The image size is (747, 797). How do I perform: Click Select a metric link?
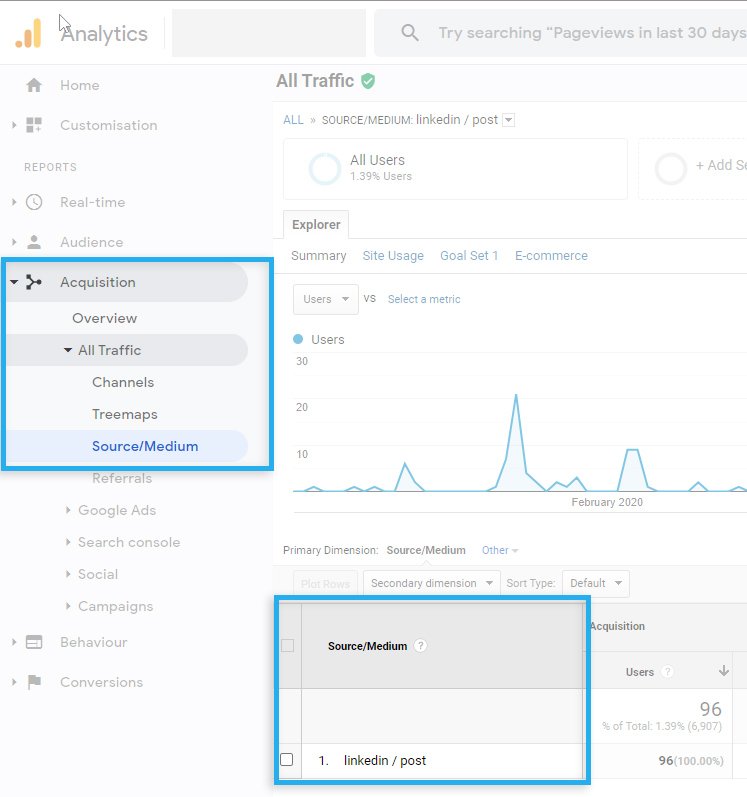click(x=424, y=299)
